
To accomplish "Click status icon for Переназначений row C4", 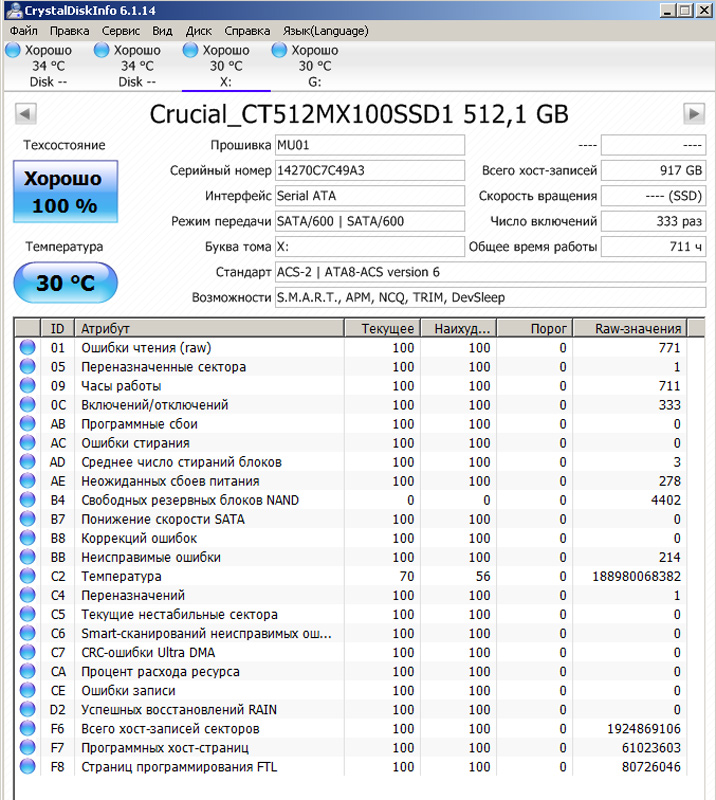I will click(28, 595).
